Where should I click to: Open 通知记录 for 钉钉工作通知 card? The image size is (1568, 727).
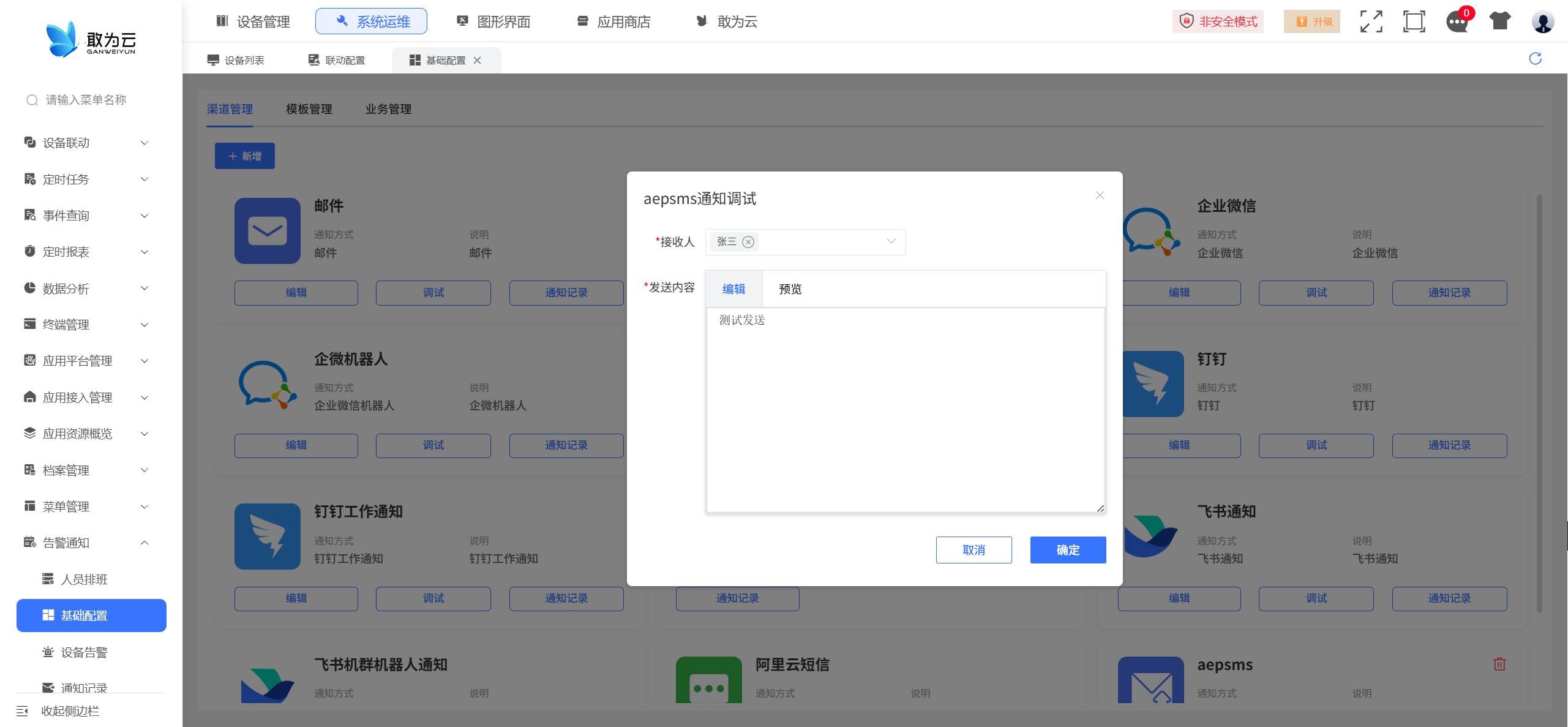pyautogui.click(x=566, y=598)
